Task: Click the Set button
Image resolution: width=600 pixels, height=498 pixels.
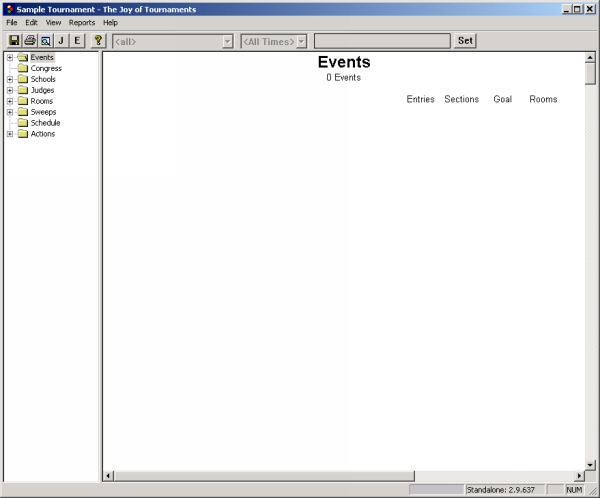Action: (465, 41)
